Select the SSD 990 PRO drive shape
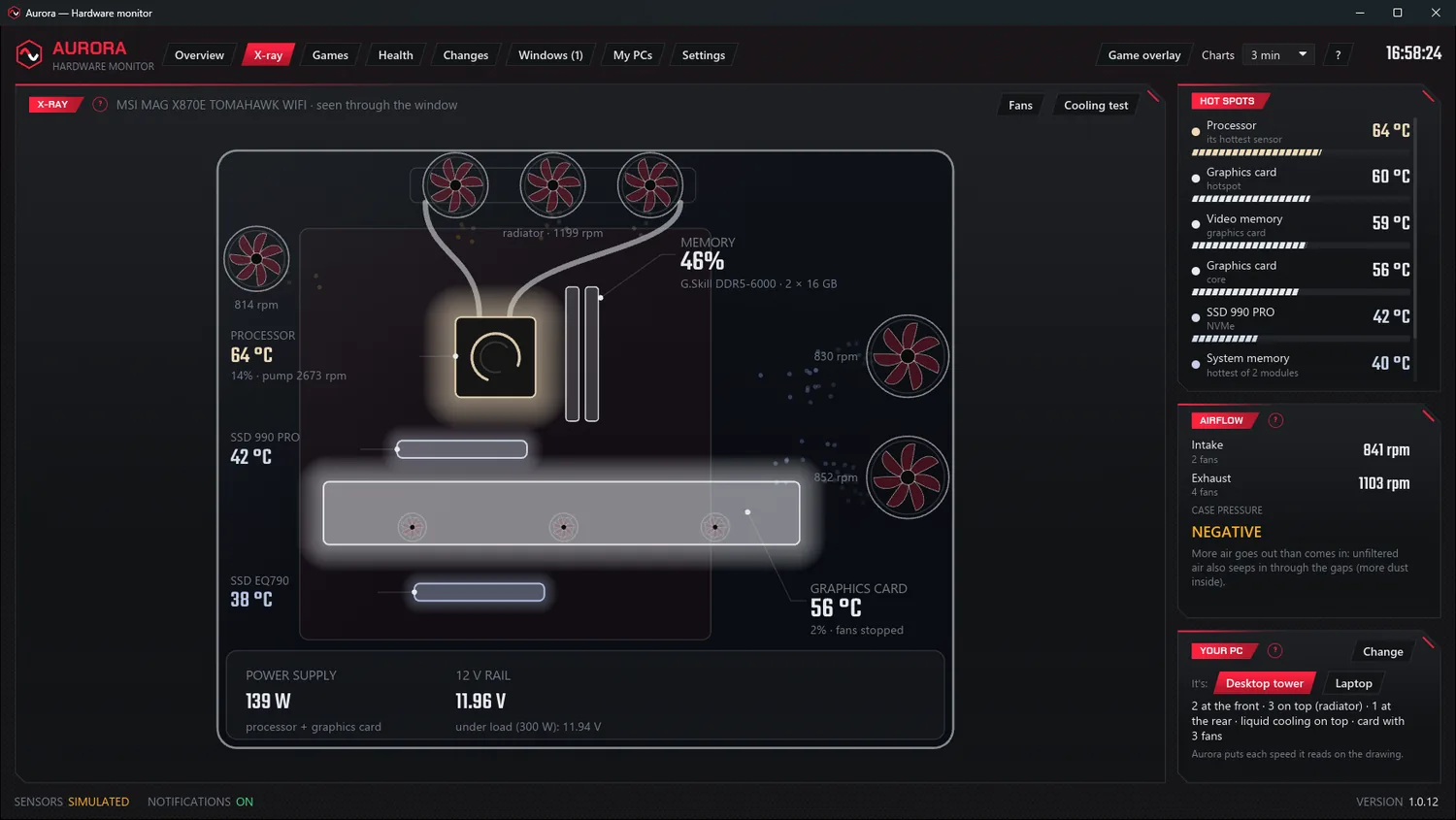This screenshot has height=820, width=1456. coord(462,449)
